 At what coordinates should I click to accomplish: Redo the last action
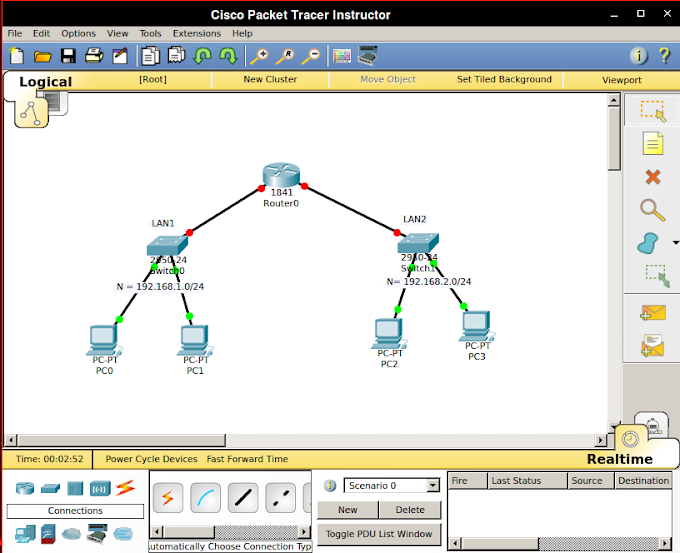click(x=228, y=56)
